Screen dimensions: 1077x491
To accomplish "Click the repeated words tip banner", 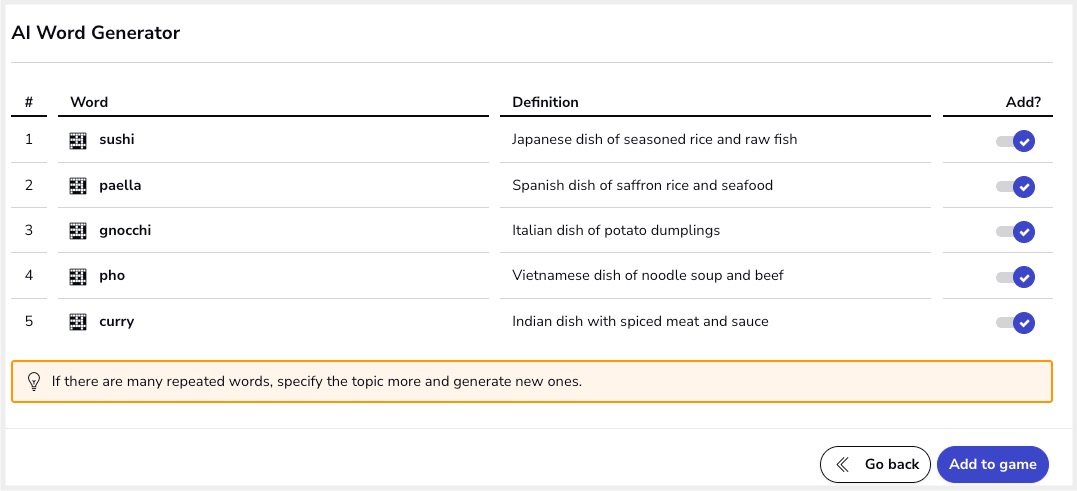I will [532, 381].
